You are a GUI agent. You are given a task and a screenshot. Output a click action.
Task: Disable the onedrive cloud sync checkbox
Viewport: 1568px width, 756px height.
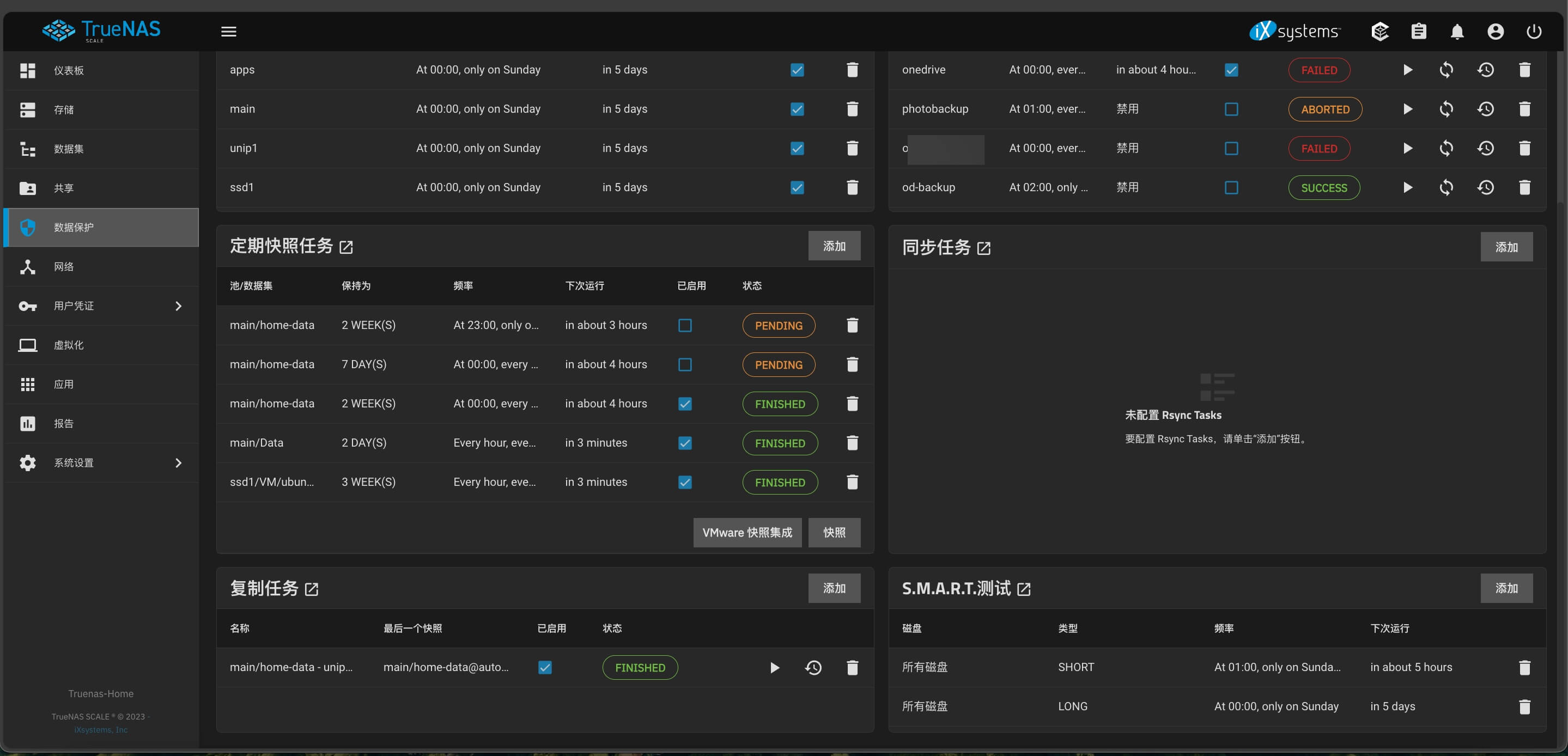(x=1231, y=69)
